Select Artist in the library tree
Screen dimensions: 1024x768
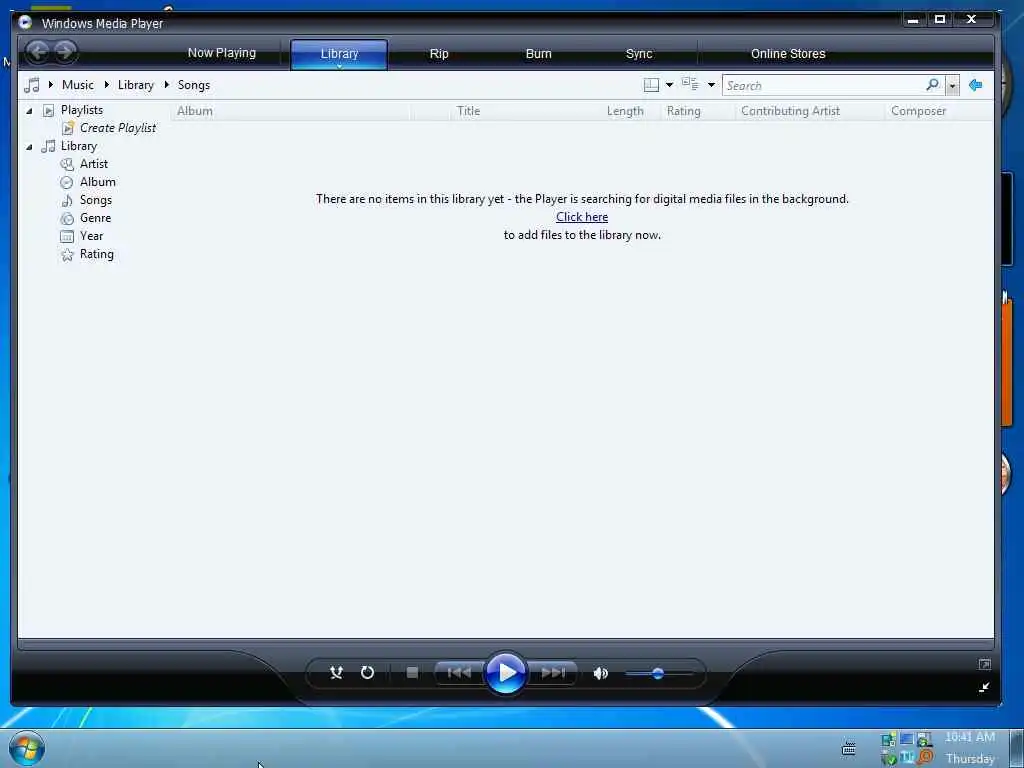[94, 164]
